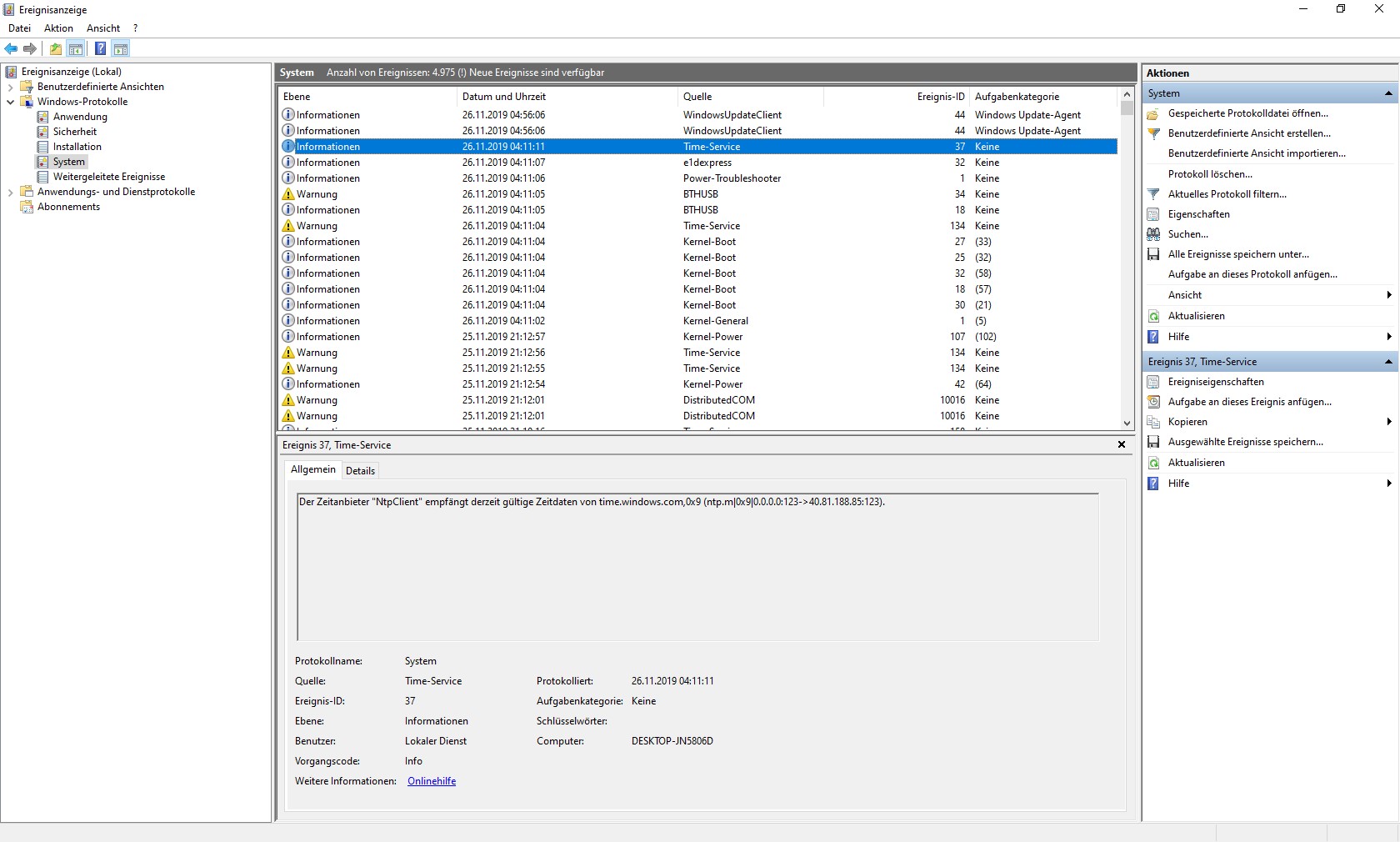
Task: Click Benutzerdefinierte Ansicht importieren... action
Action: point(1257,153)
